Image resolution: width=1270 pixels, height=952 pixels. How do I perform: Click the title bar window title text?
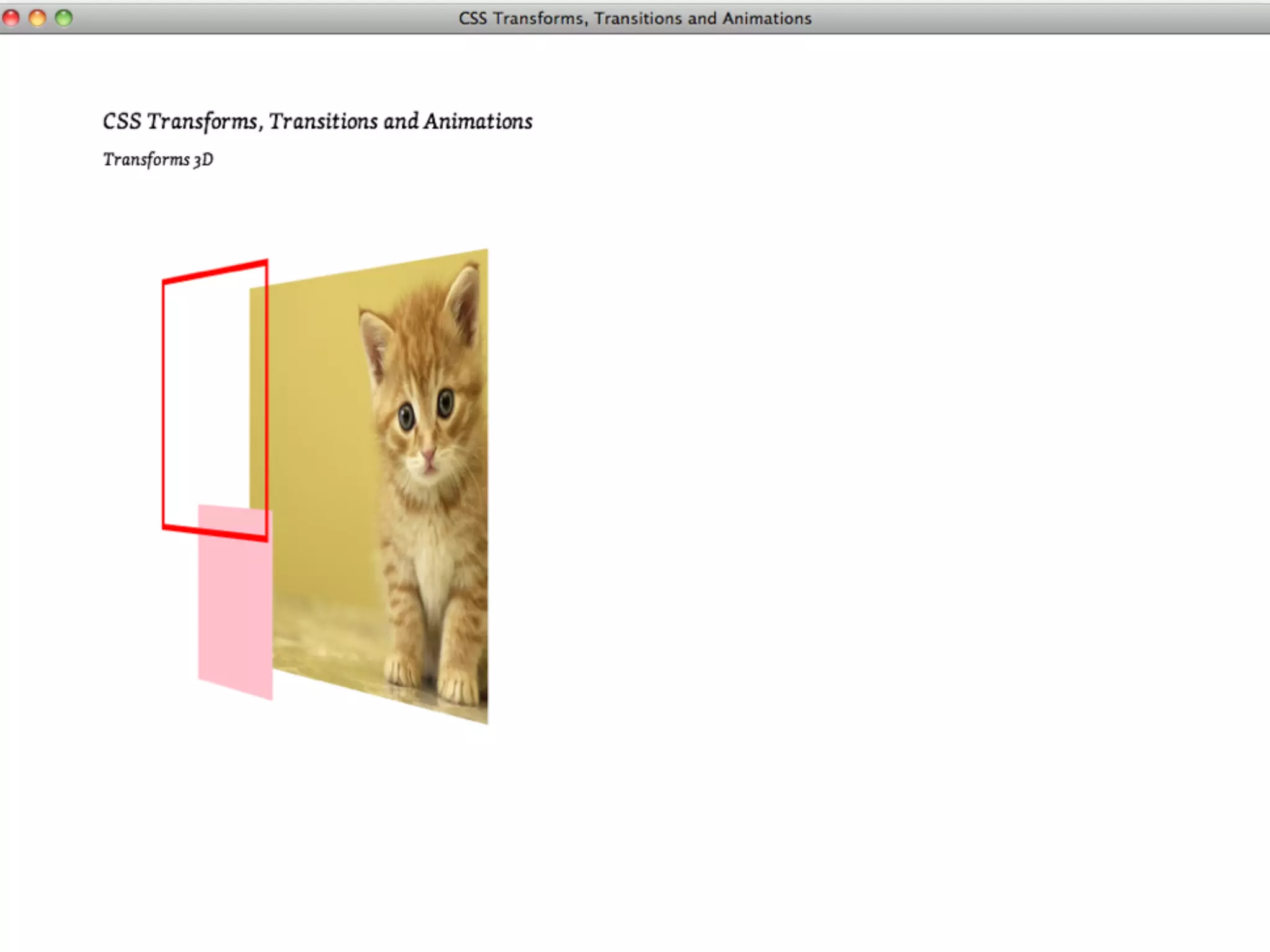635,19
